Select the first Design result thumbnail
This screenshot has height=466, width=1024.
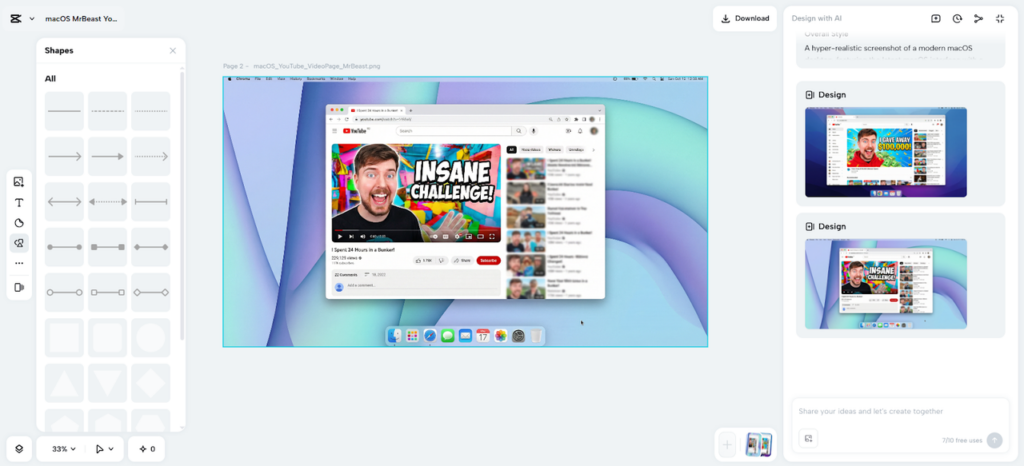[885, 151]
